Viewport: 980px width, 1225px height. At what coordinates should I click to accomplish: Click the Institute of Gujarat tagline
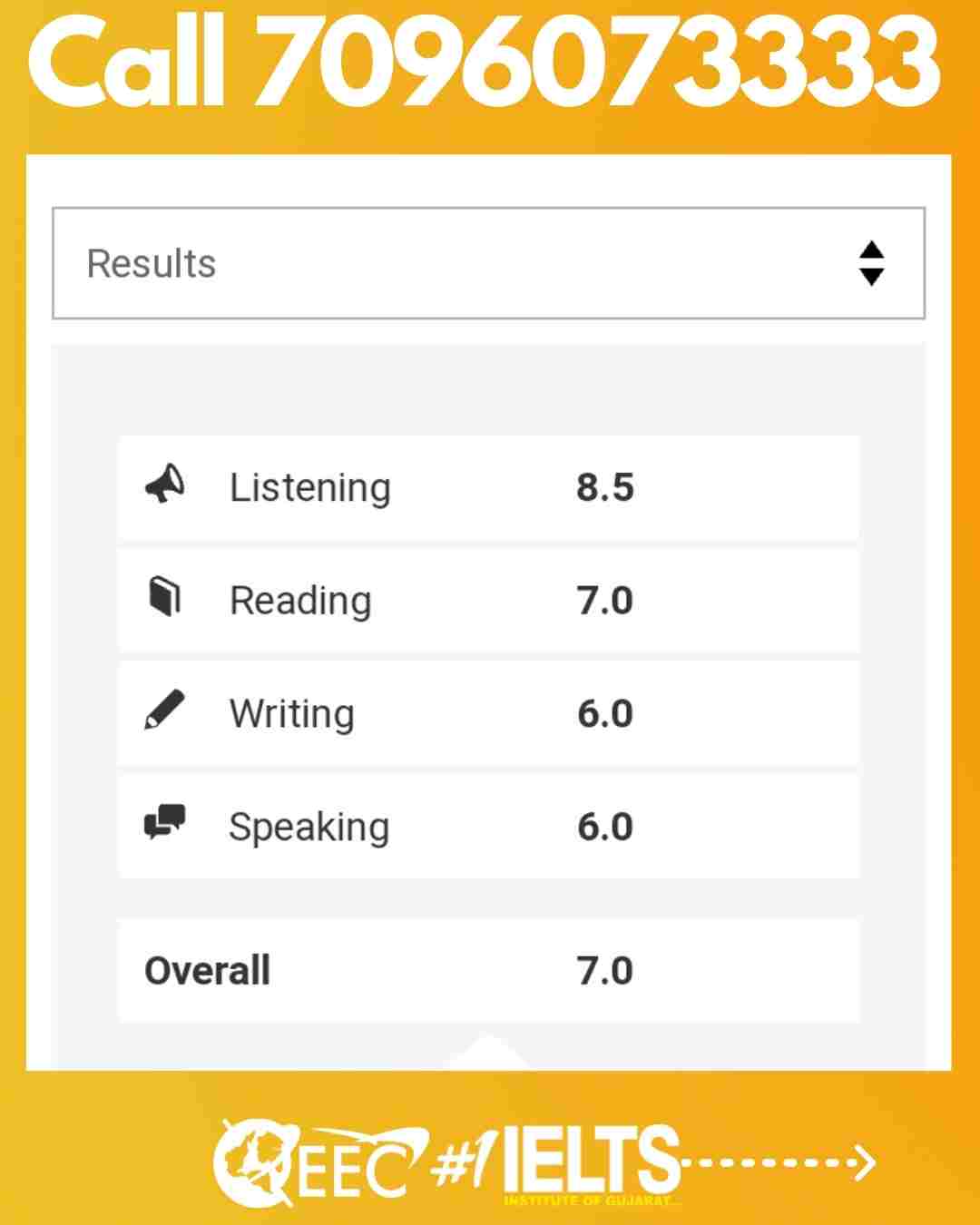point(592,1200)
